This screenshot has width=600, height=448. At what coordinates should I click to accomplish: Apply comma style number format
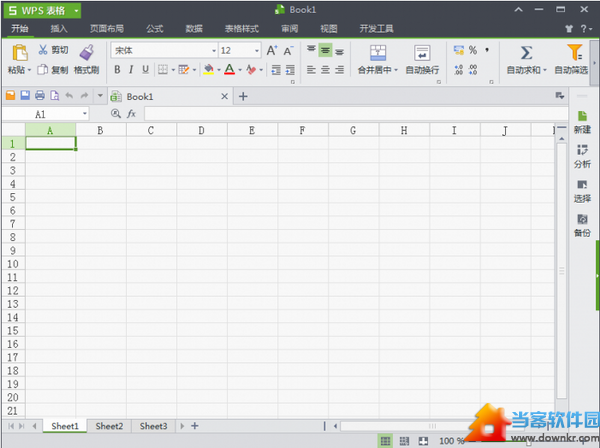pyautogui.click(x=487, y=50)
